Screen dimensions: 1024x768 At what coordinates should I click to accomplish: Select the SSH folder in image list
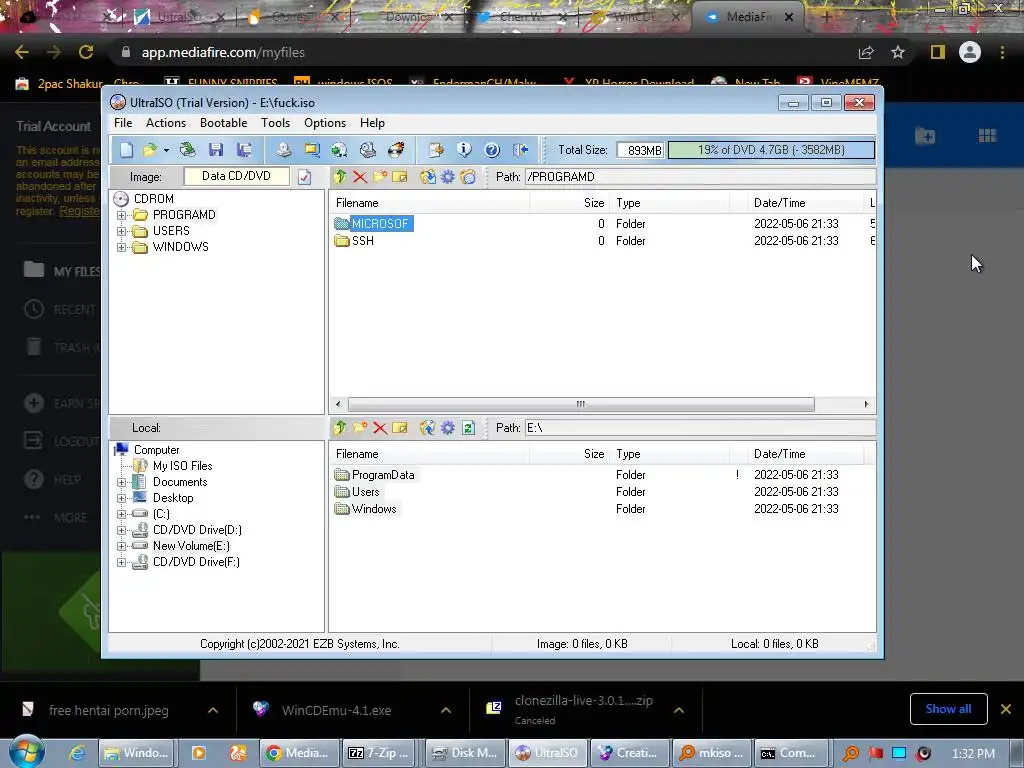362,241
